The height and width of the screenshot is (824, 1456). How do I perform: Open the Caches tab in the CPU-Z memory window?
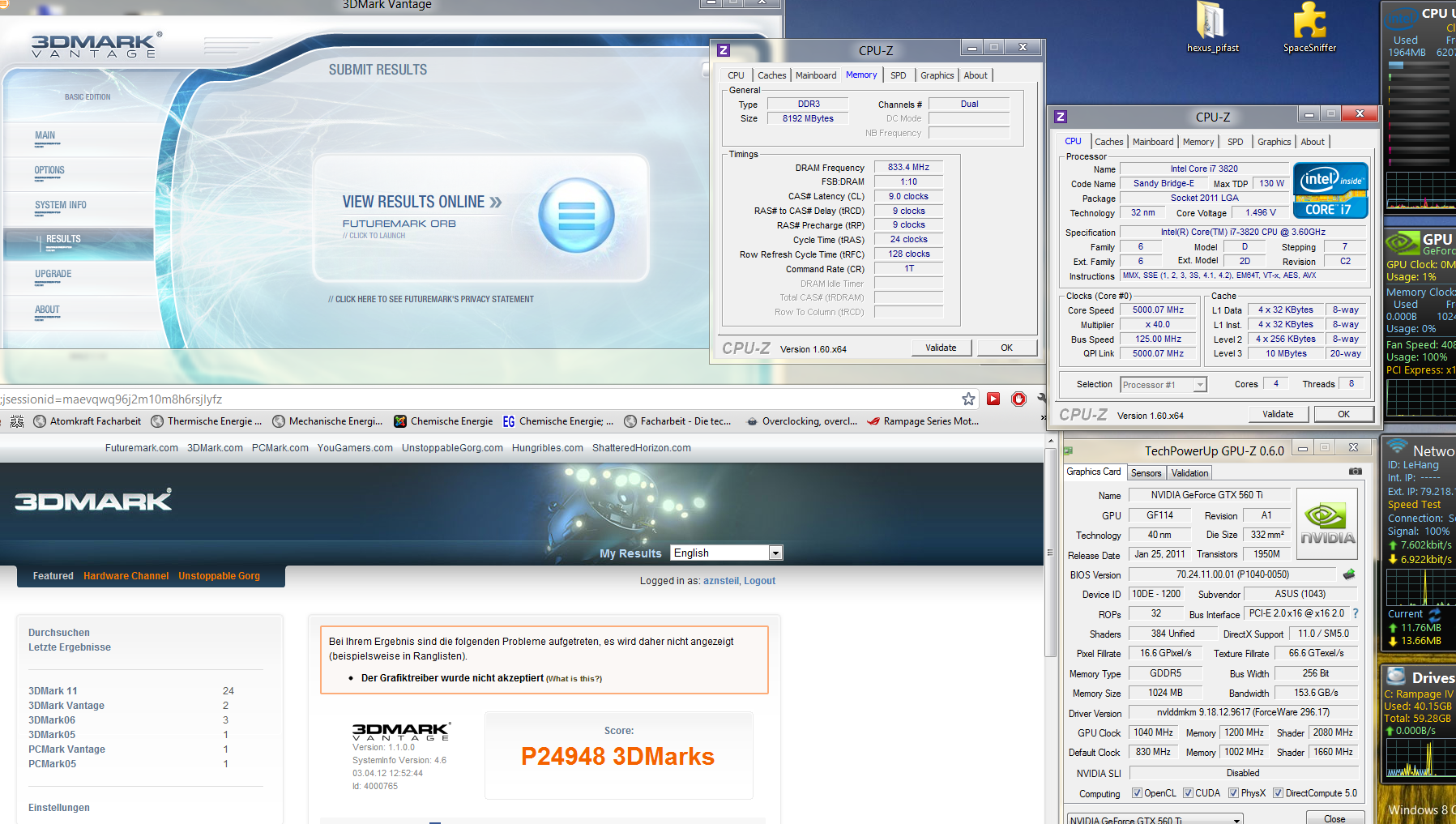pyautogui.click(x=771, y=75)
